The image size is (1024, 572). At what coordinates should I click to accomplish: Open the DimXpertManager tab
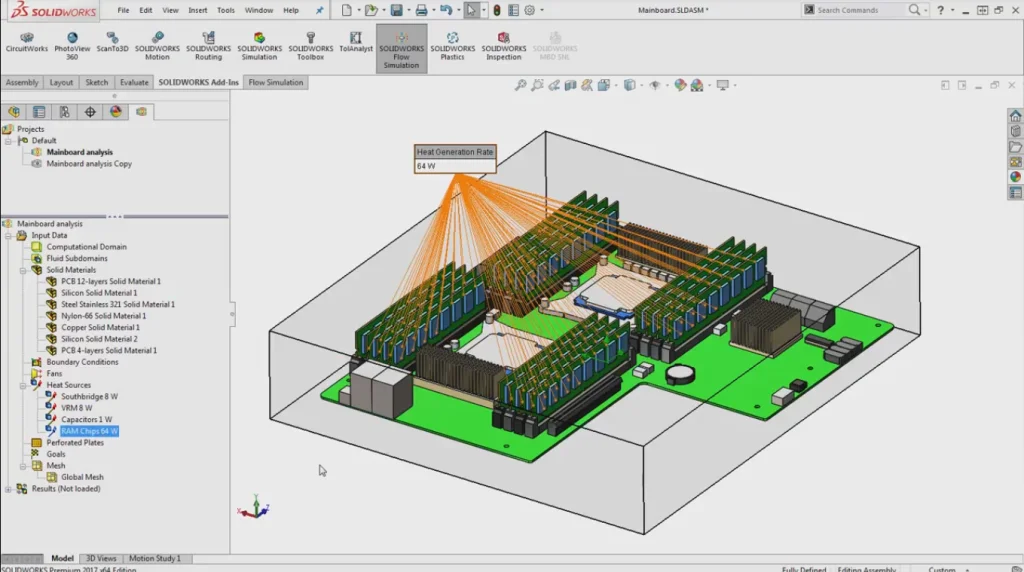click(x=90, y=112)
